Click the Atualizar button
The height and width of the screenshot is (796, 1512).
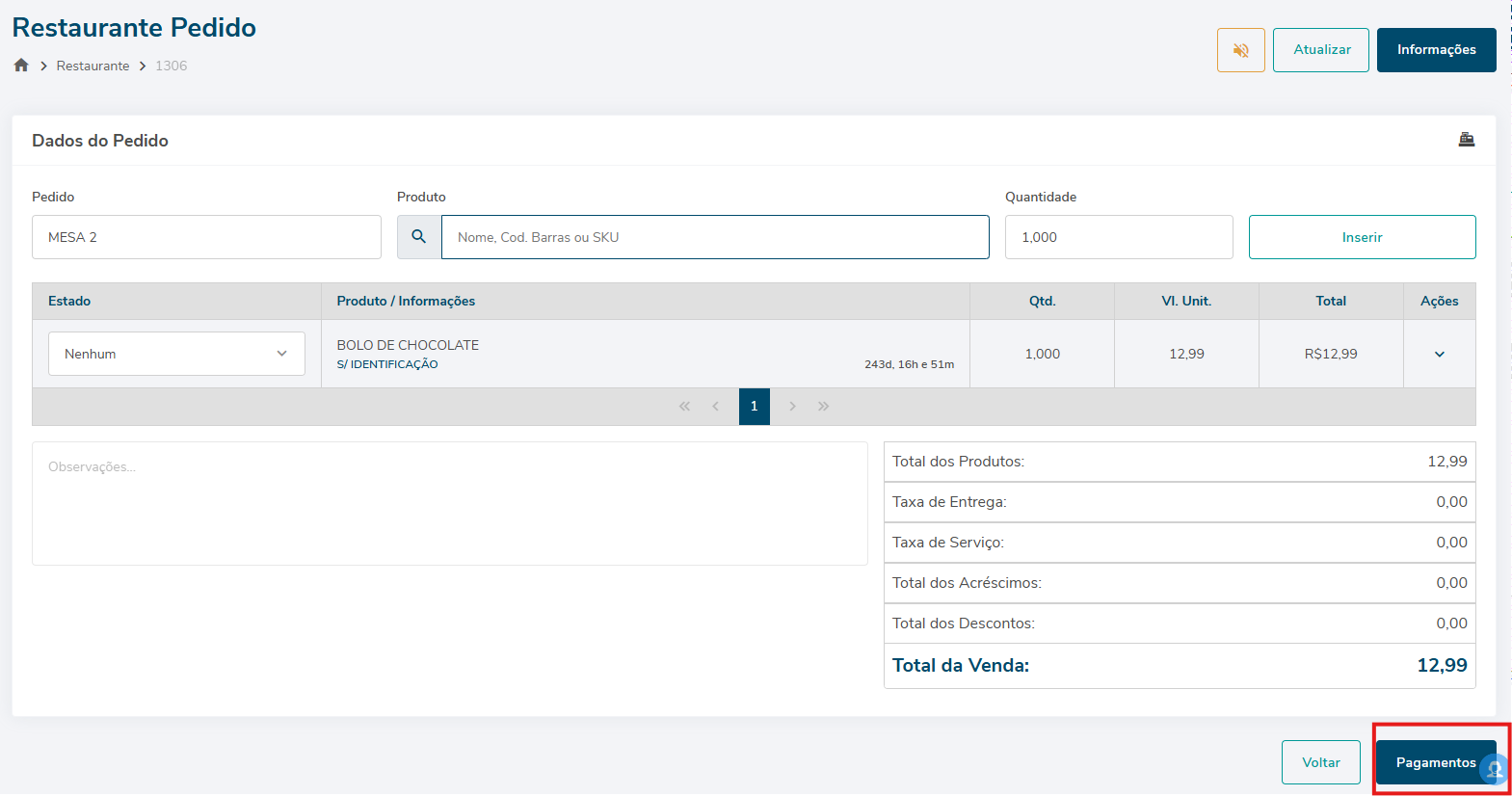click(x=1320, y=50)
